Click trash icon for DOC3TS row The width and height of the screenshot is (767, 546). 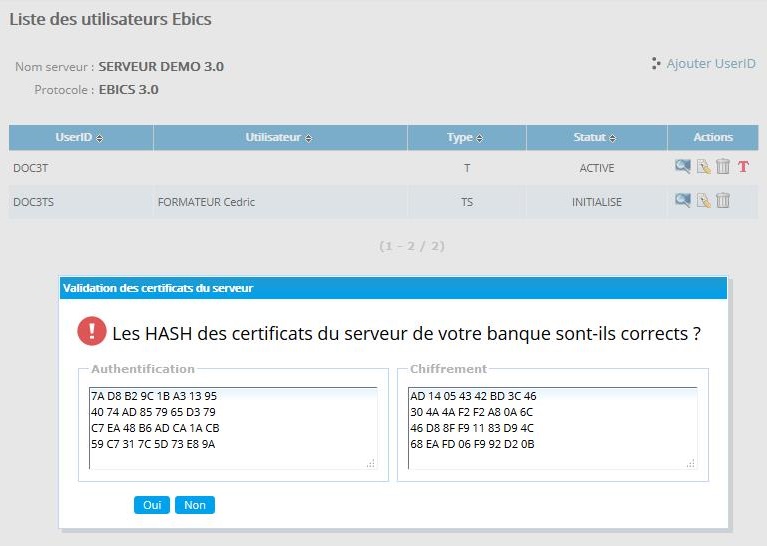coord(723,201)
